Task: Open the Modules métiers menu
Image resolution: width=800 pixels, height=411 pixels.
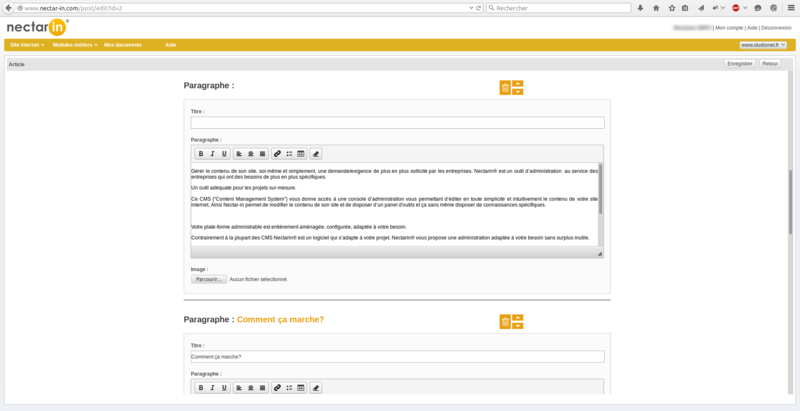Action: tap(74, 45)
